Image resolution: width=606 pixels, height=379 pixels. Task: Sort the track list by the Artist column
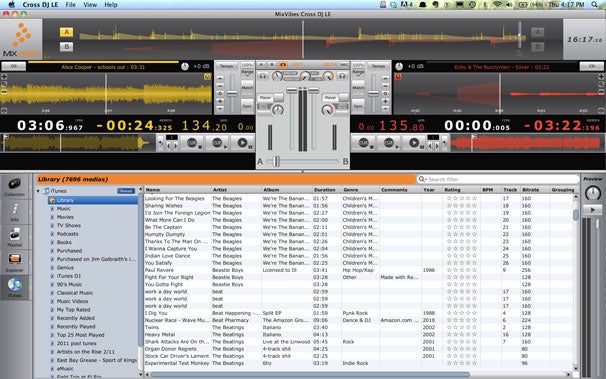coord(236,190)
